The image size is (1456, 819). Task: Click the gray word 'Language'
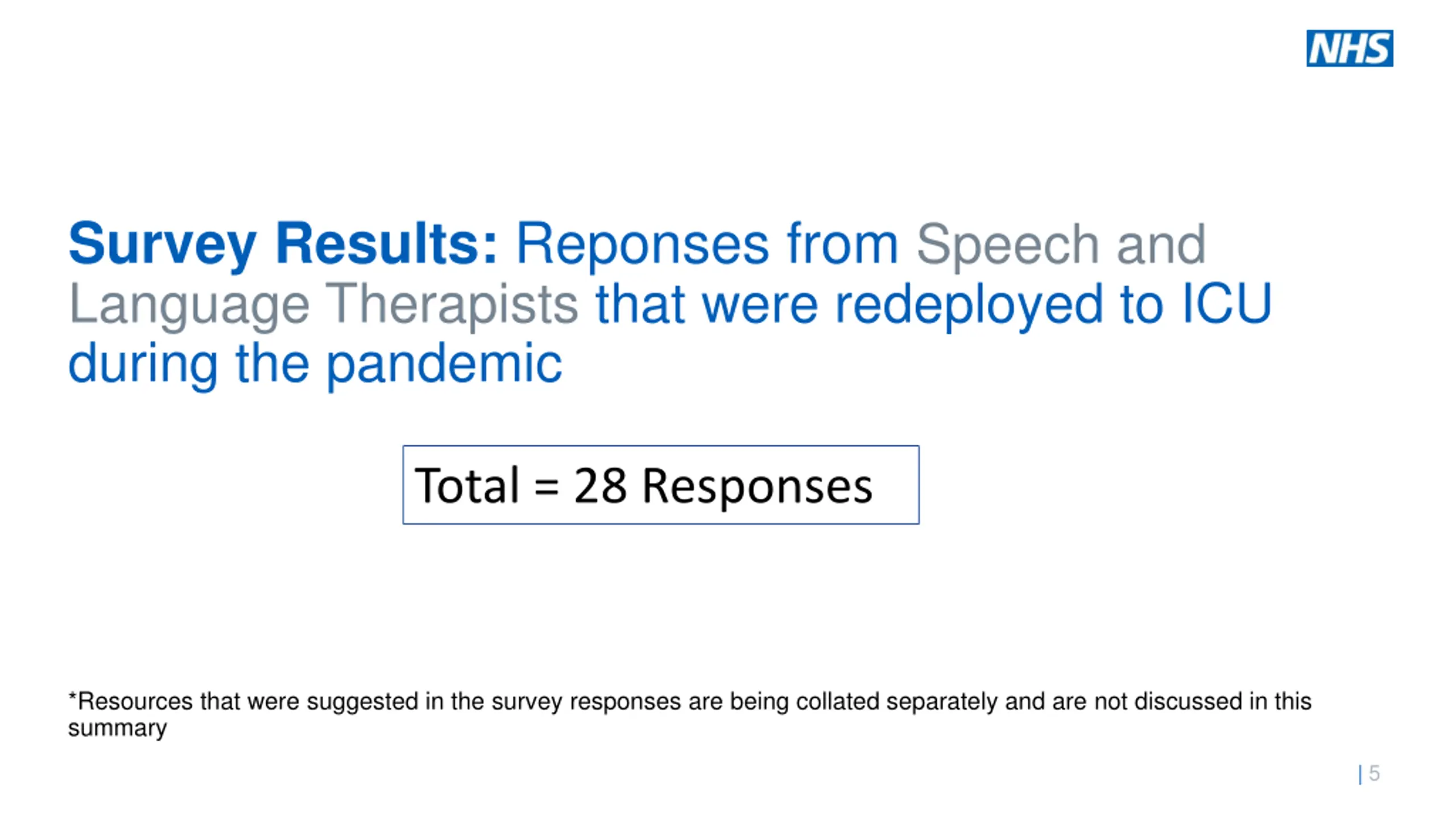click(189, 304)
